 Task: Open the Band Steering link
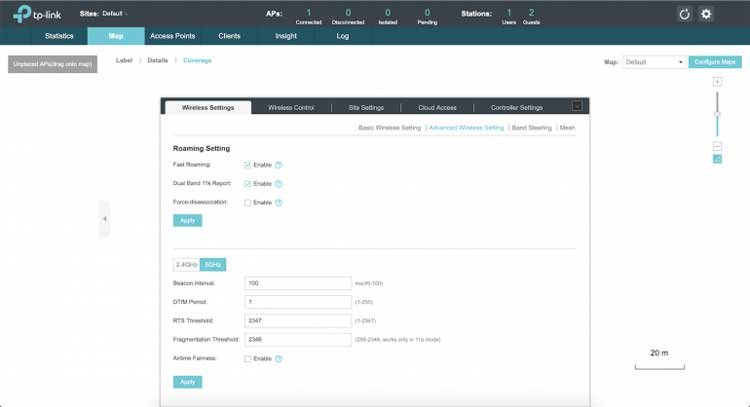[x=532, y=128]
